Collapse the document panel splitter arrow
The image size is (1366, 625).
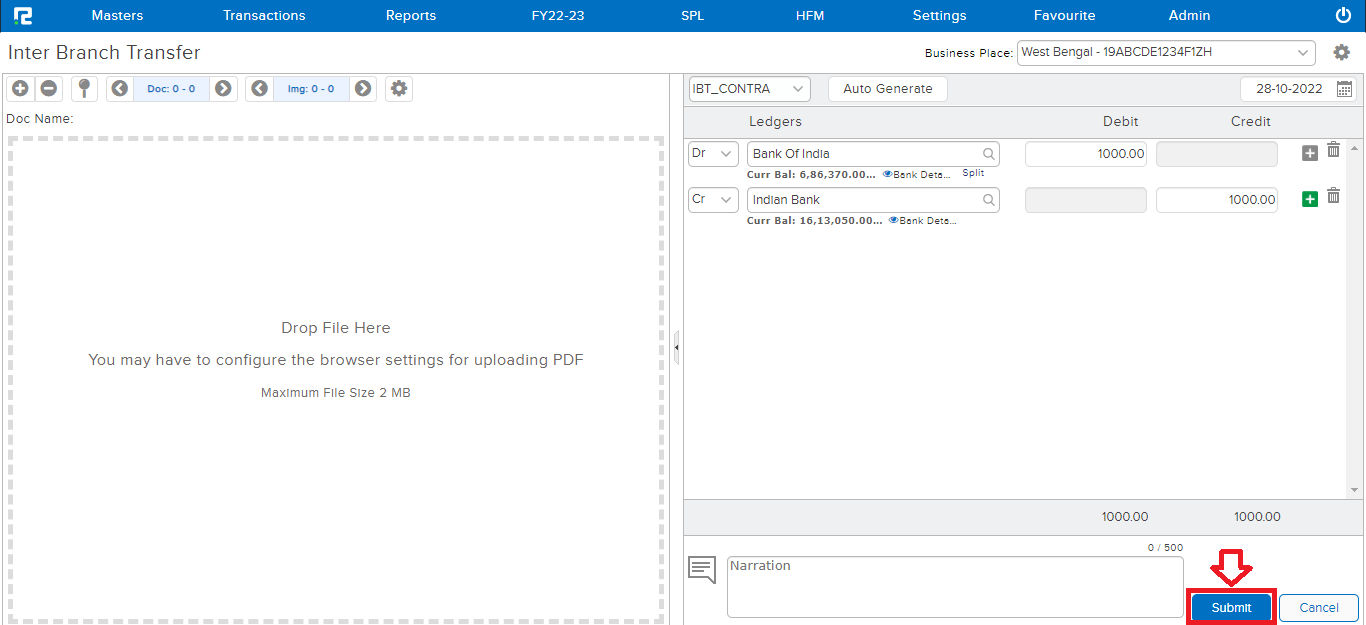click(x=677, y=348)
